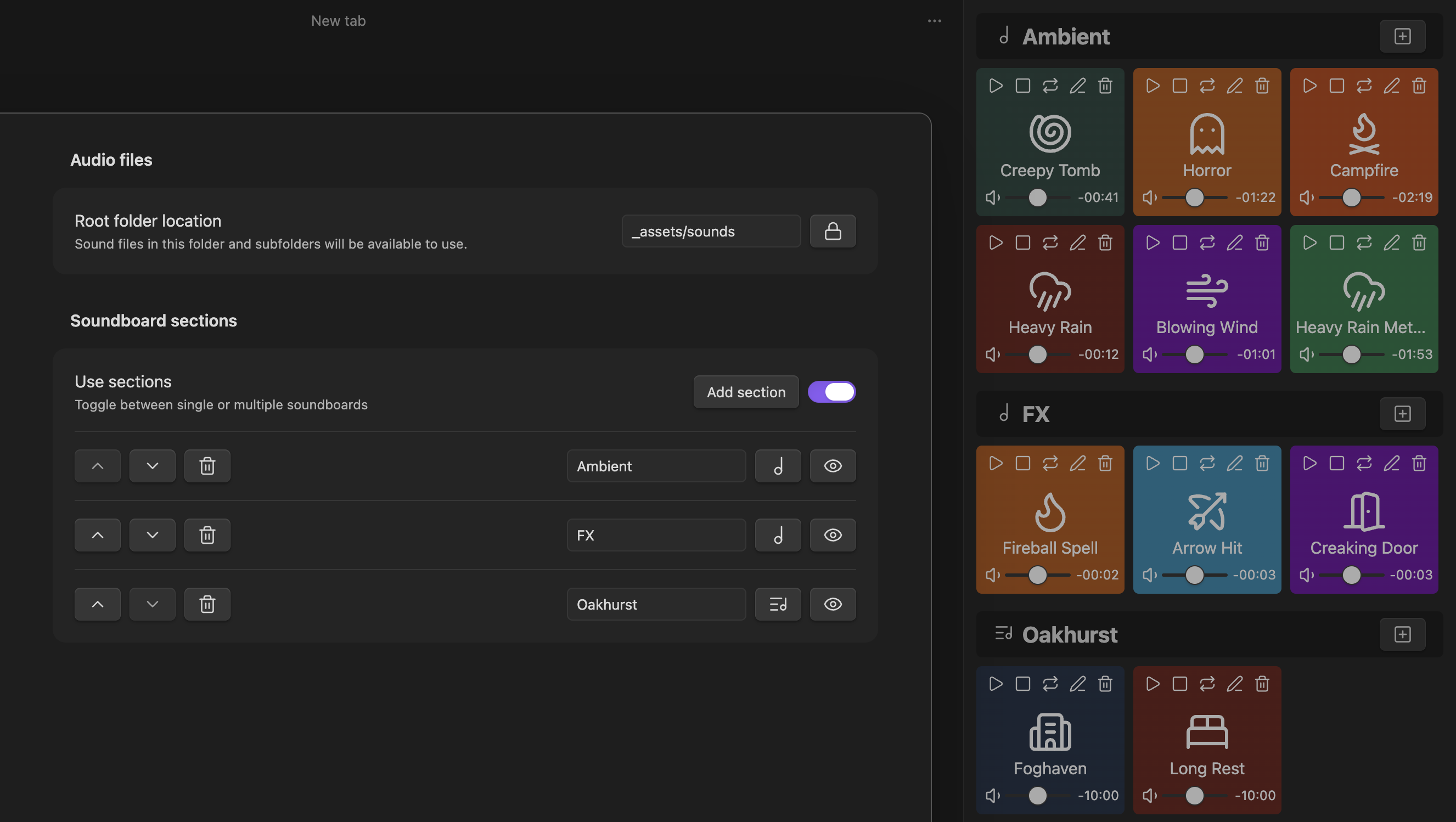This screenshot has width=1456, height=822.
Task: Select the New tab title
Action: pos(338,21)
